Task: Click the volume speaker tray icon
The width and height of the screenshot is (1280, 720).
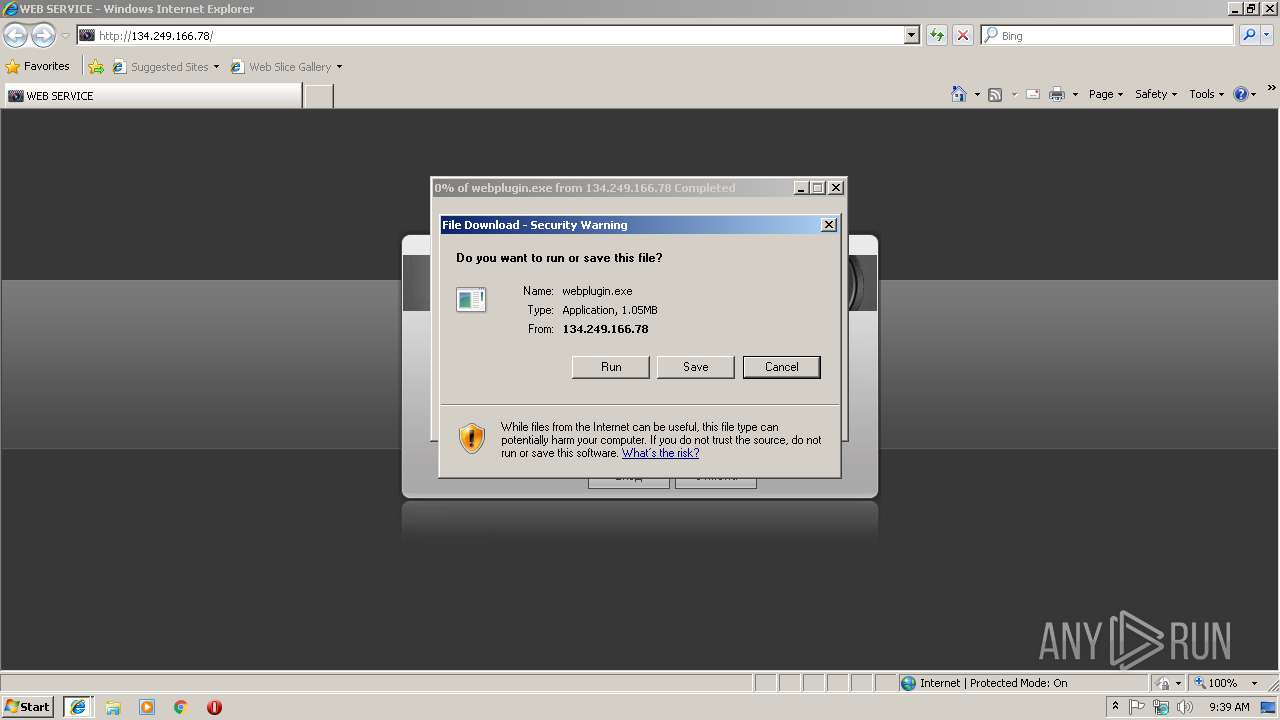Action: click(x=1185, y=707)
